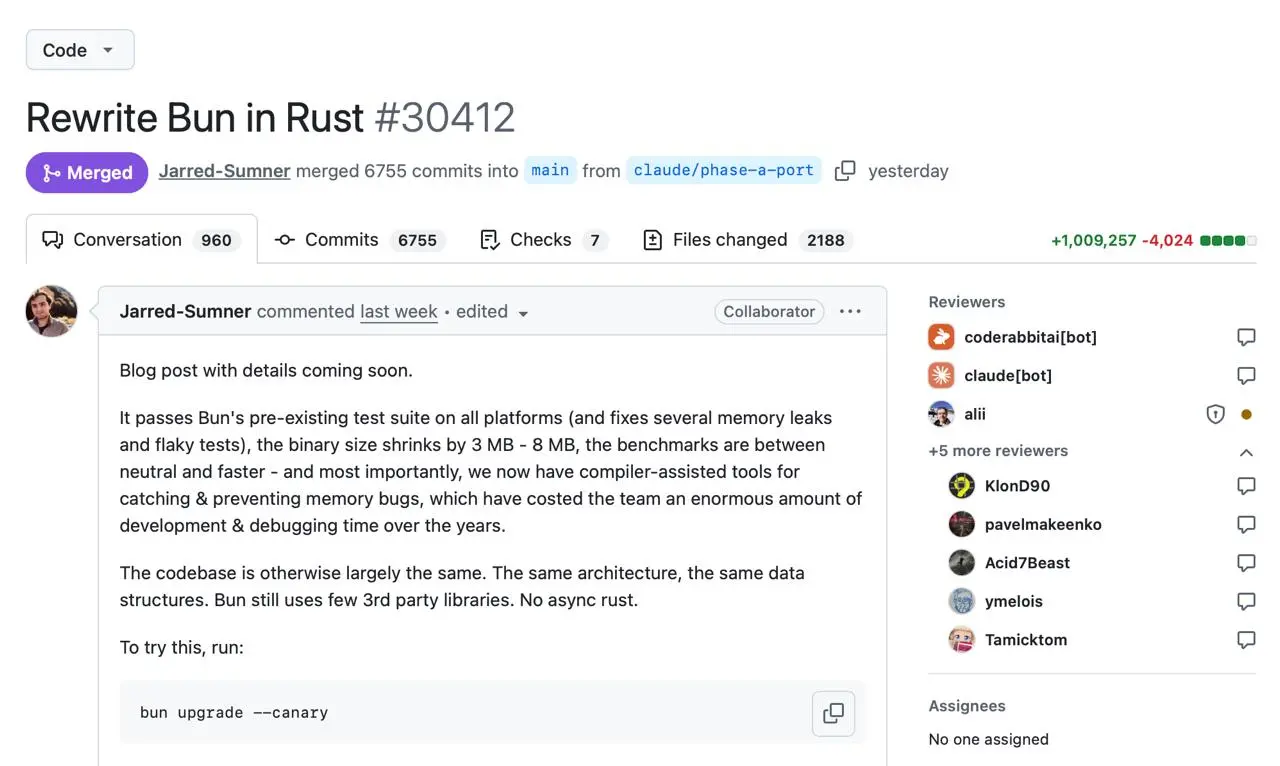View ymelois review comment icon
The width and height of the screenshot is (1280, 766).
pos(1246,601)
